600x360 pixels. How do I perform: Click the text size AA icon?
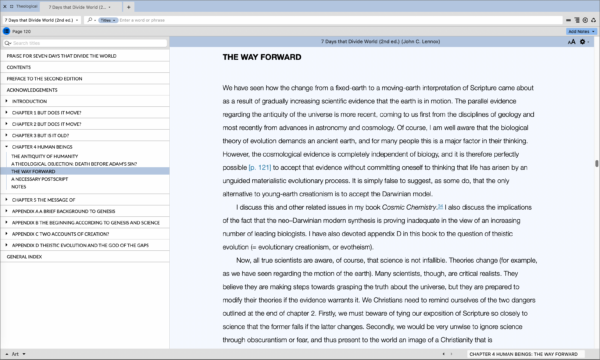pos(571,42)
